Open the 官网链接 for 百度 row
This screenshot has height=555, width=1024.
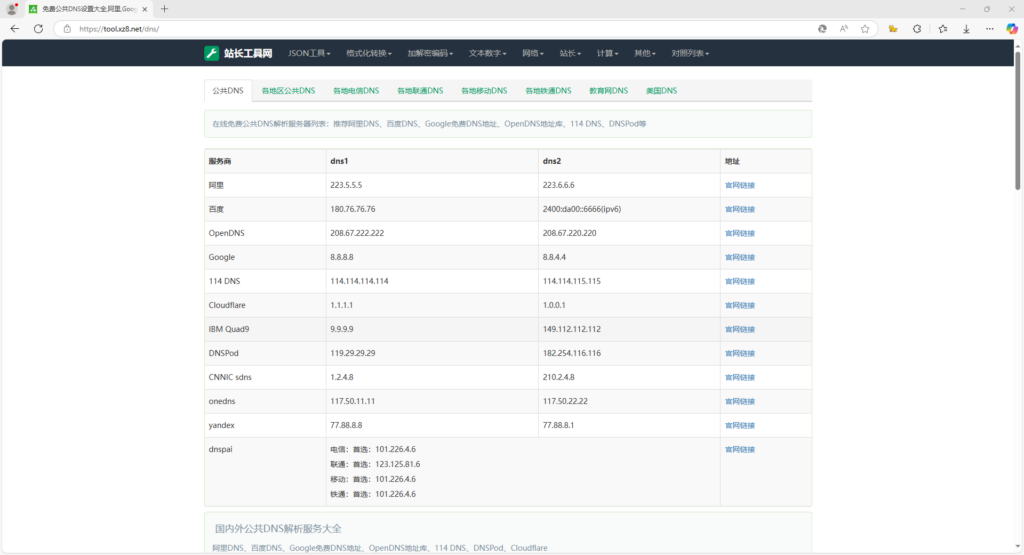coord(740,210)
